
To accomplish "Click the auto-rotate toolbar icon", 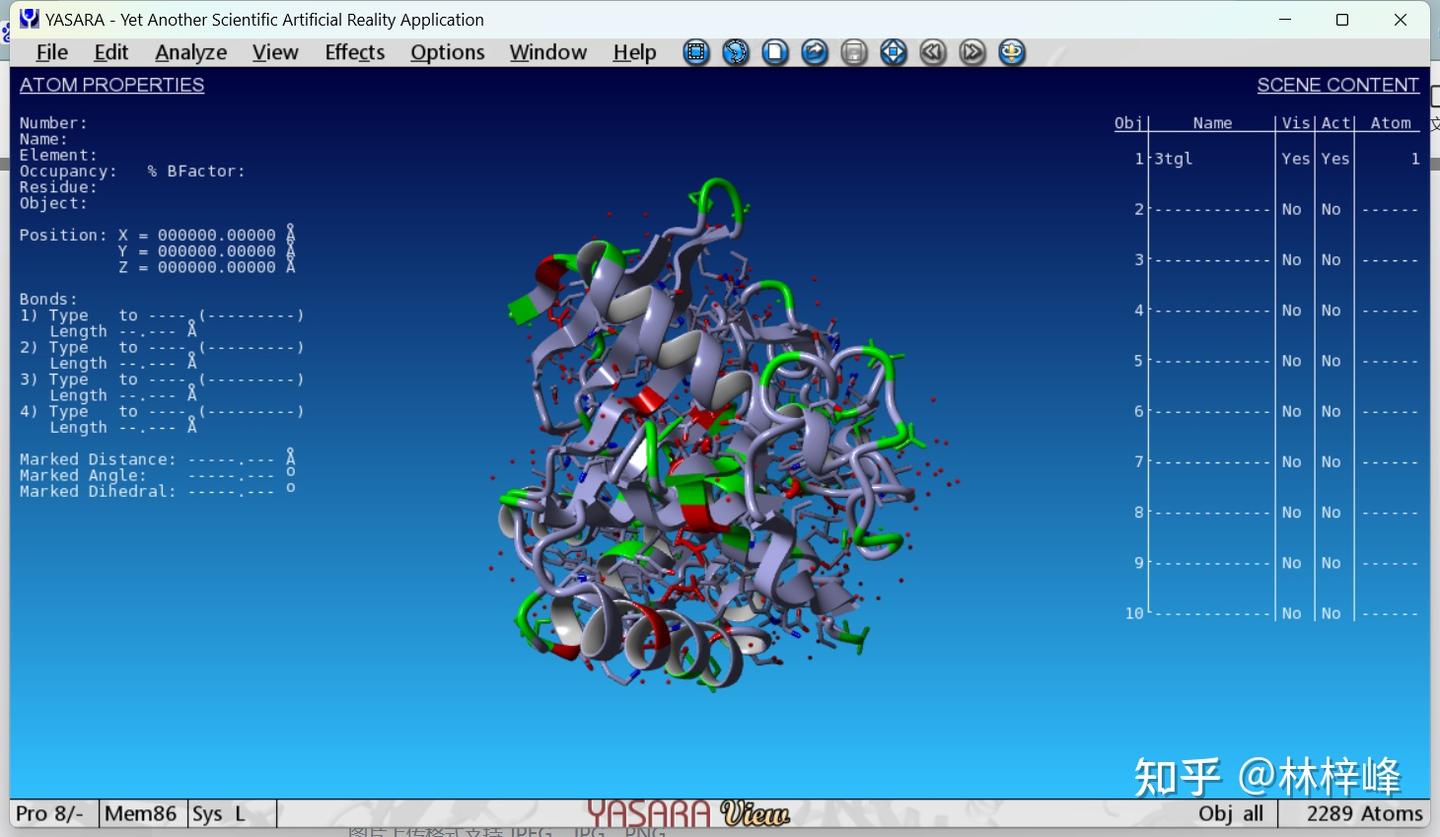I will pyautogui.click(x=1012, y=52).
